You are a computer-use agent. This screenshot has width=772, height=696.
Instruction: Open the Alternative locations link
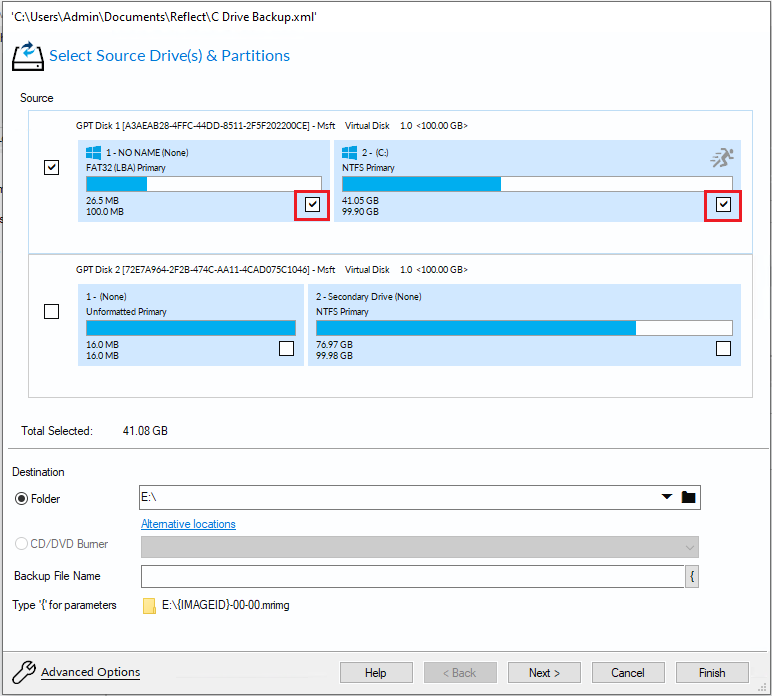point(188,524)
